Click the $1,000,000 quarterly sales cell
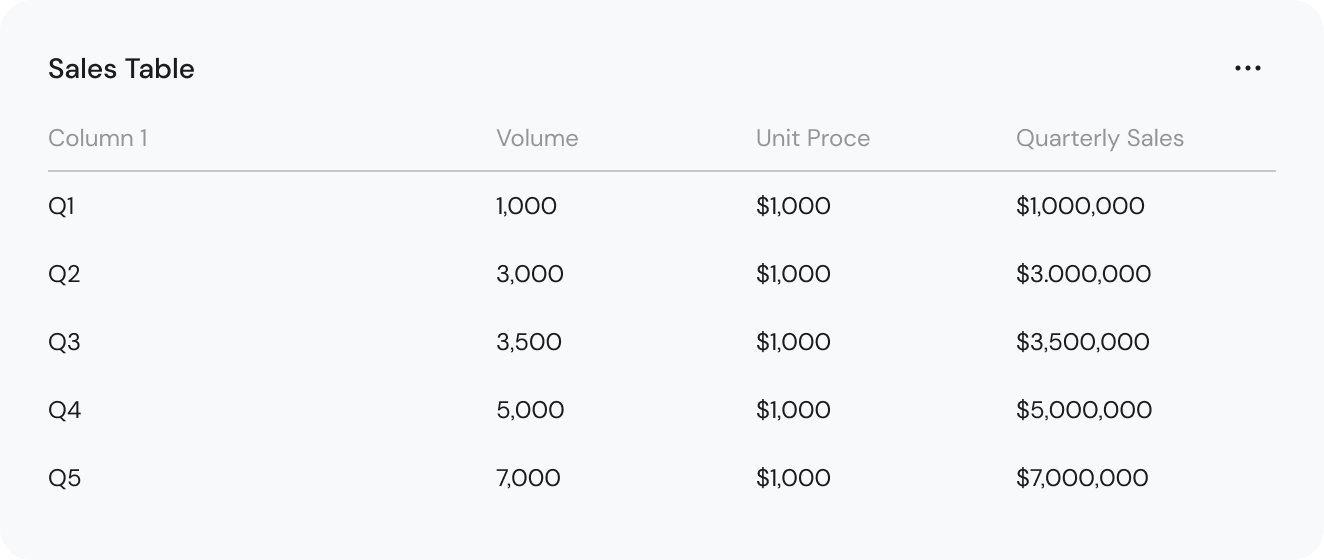The height and width of the screenshot is (560, 1324). (x=1080, y=207)
